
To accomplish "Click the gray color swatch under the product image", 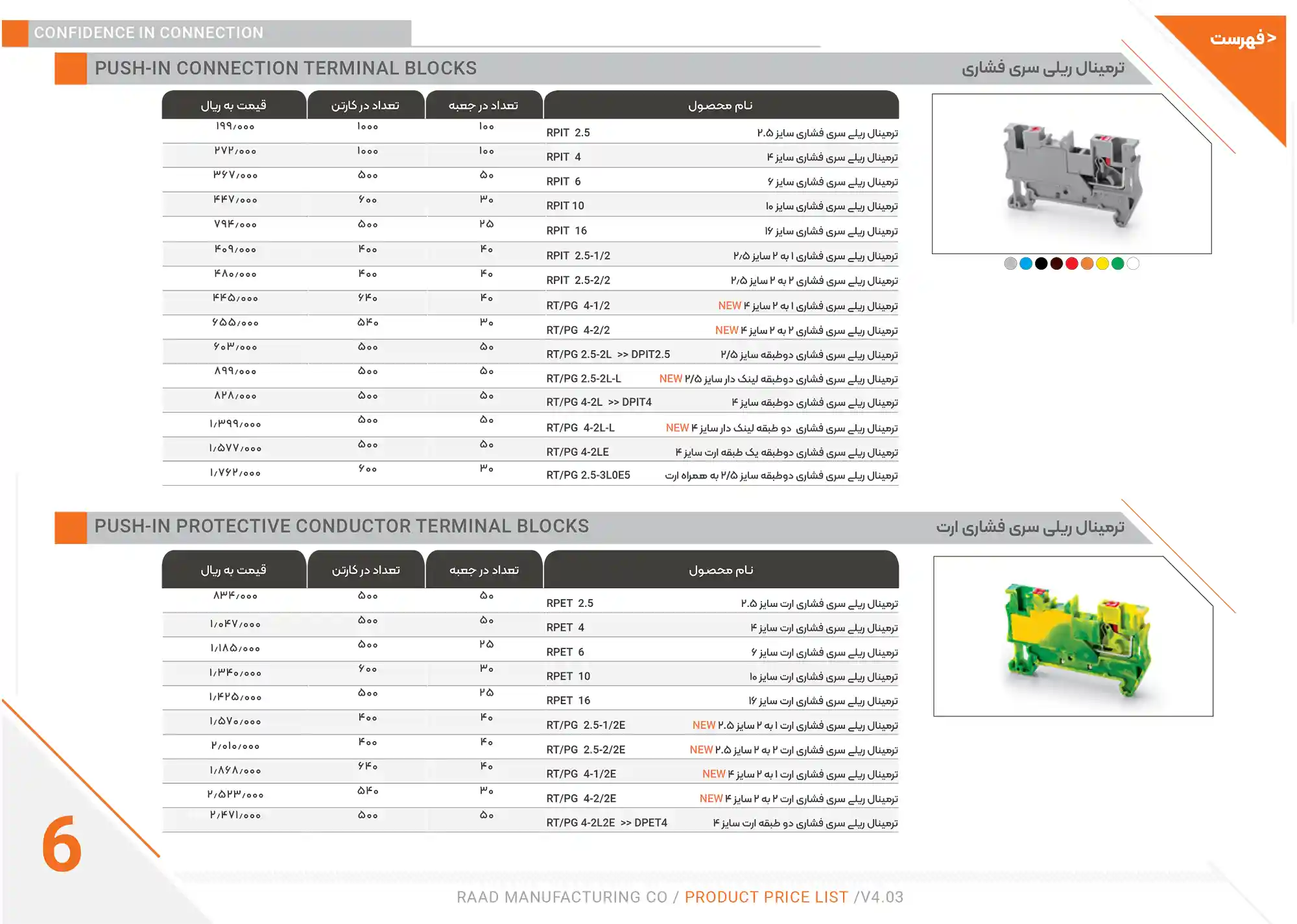I will coord(1010,263).
